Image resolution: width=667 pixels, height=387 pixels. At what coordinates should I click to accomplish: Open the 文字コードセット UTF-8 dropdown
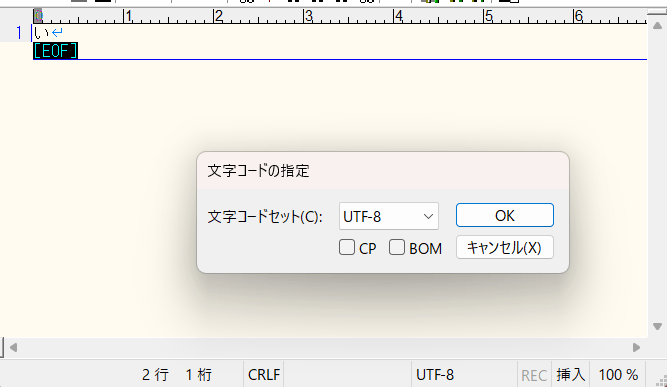click(388, 216)
